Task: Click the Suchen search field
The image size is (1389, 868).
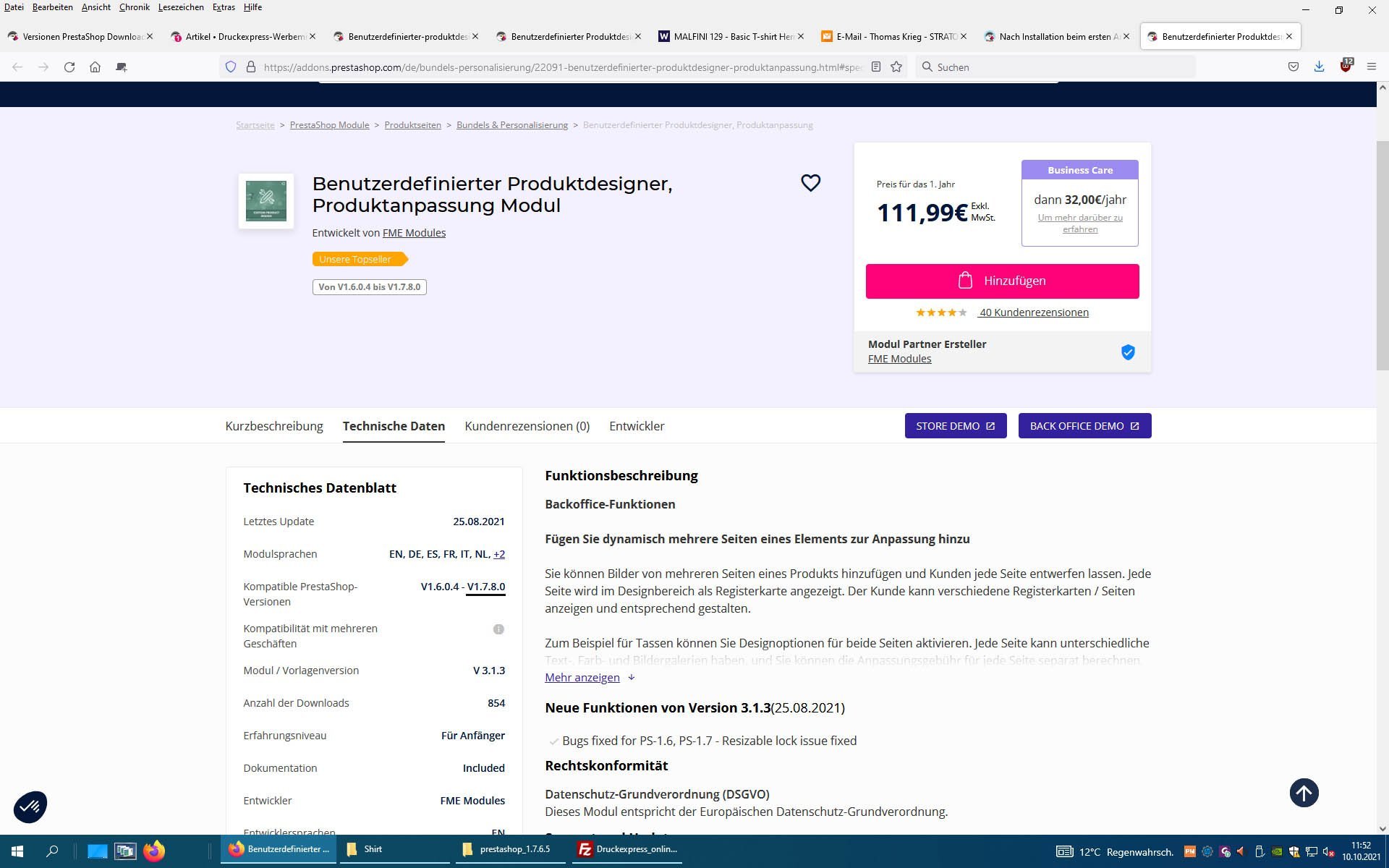Action: tap(1056, 67)
